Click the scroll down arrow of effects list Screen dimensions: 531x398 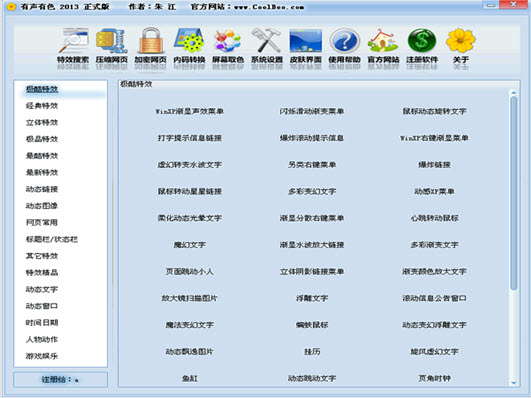(x=514, y=383)
